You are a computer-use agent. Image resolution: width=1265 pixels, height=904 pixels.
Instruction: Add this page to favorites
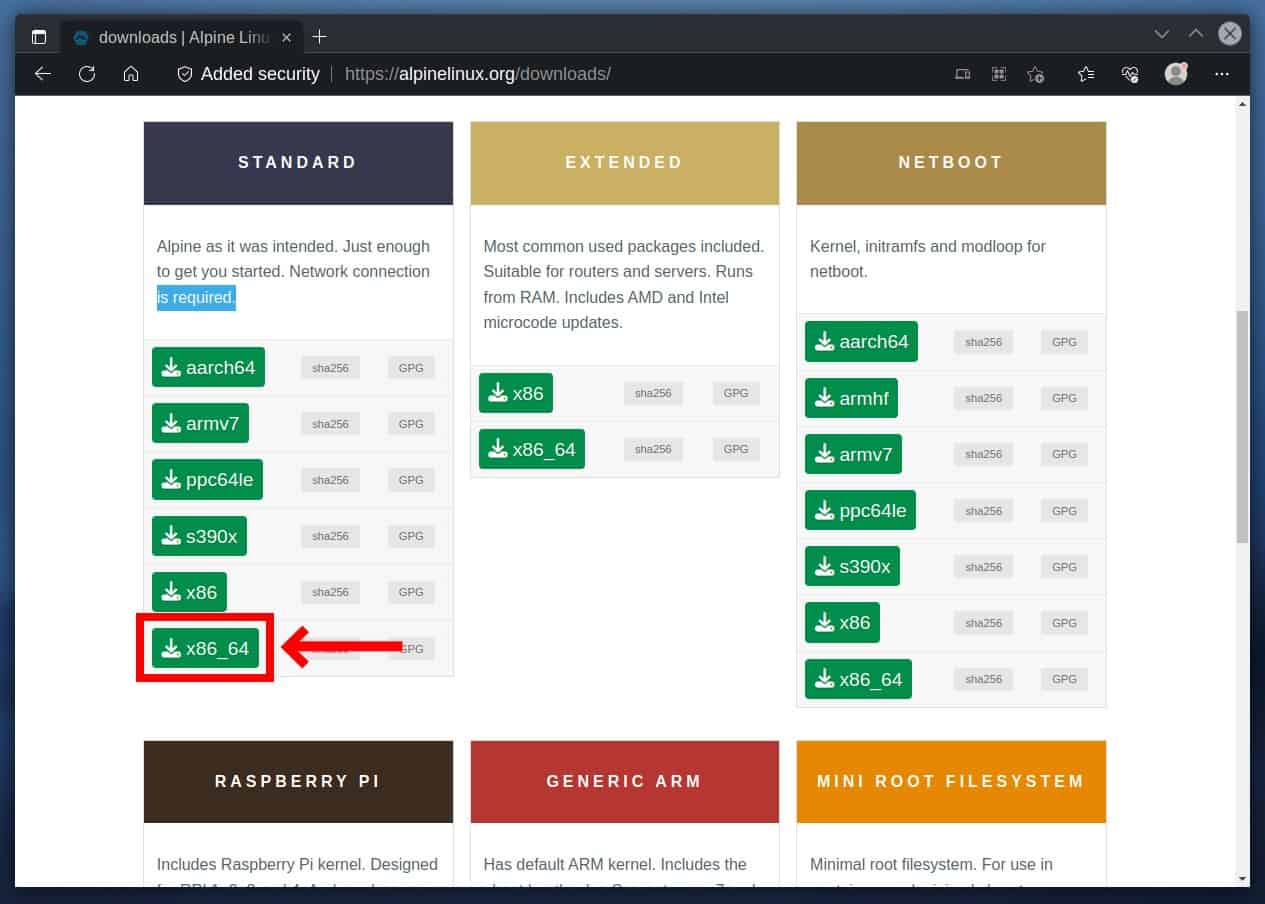pos(1036,74)
